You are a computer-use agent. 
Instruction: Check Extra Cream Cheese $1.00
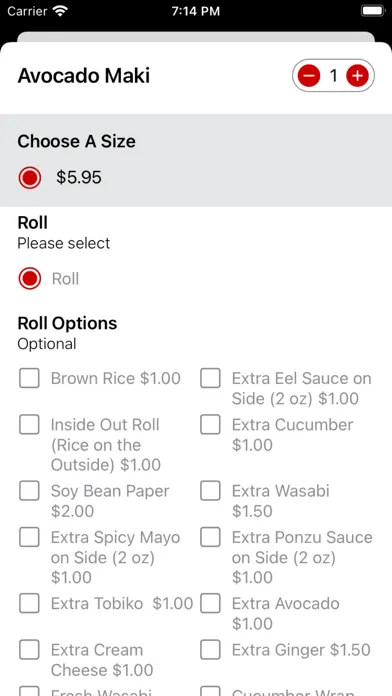coord(29,650)
